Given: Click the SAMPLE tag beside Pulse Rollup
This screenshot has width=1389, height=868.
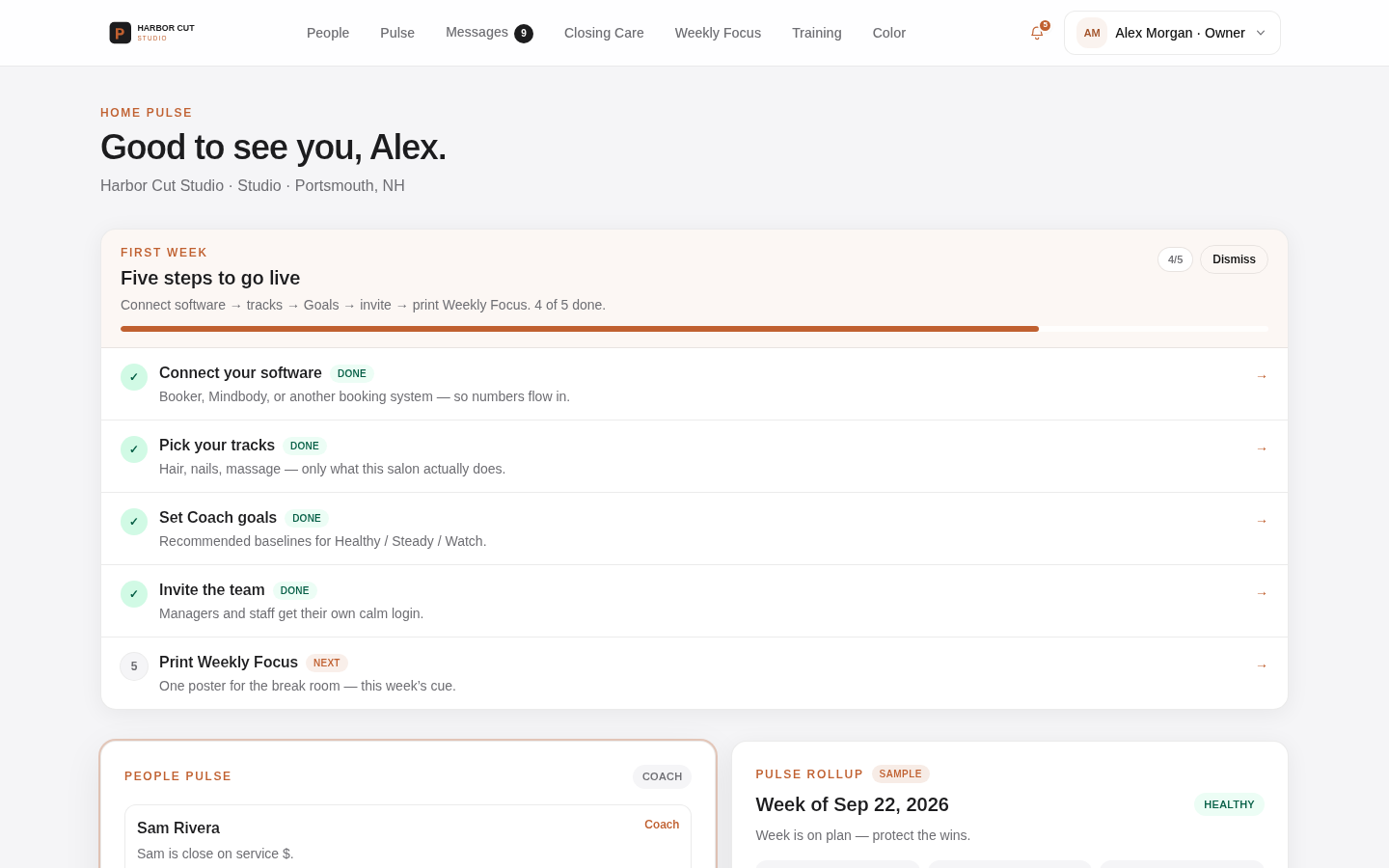Looking at the screenshot, I should click(901, 773).
